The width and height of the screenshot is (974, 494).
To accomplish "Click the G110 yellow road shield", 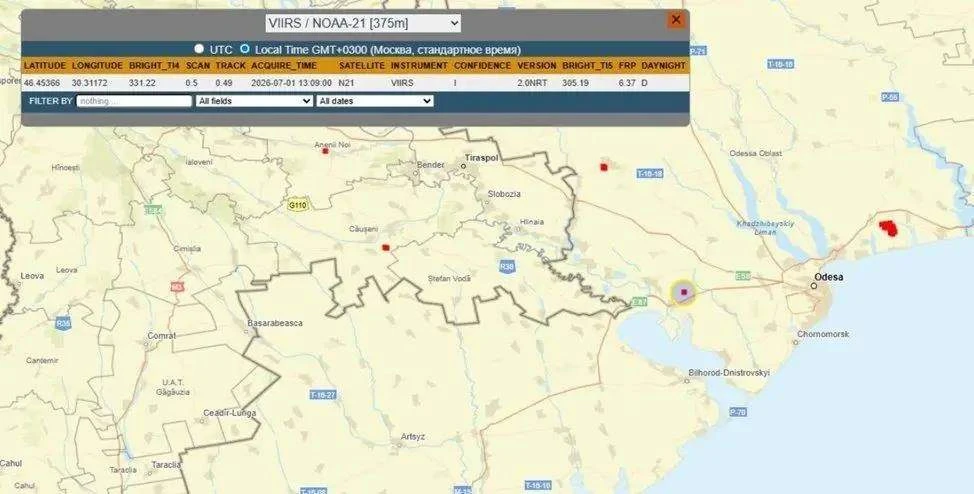I will click(299, 205).
